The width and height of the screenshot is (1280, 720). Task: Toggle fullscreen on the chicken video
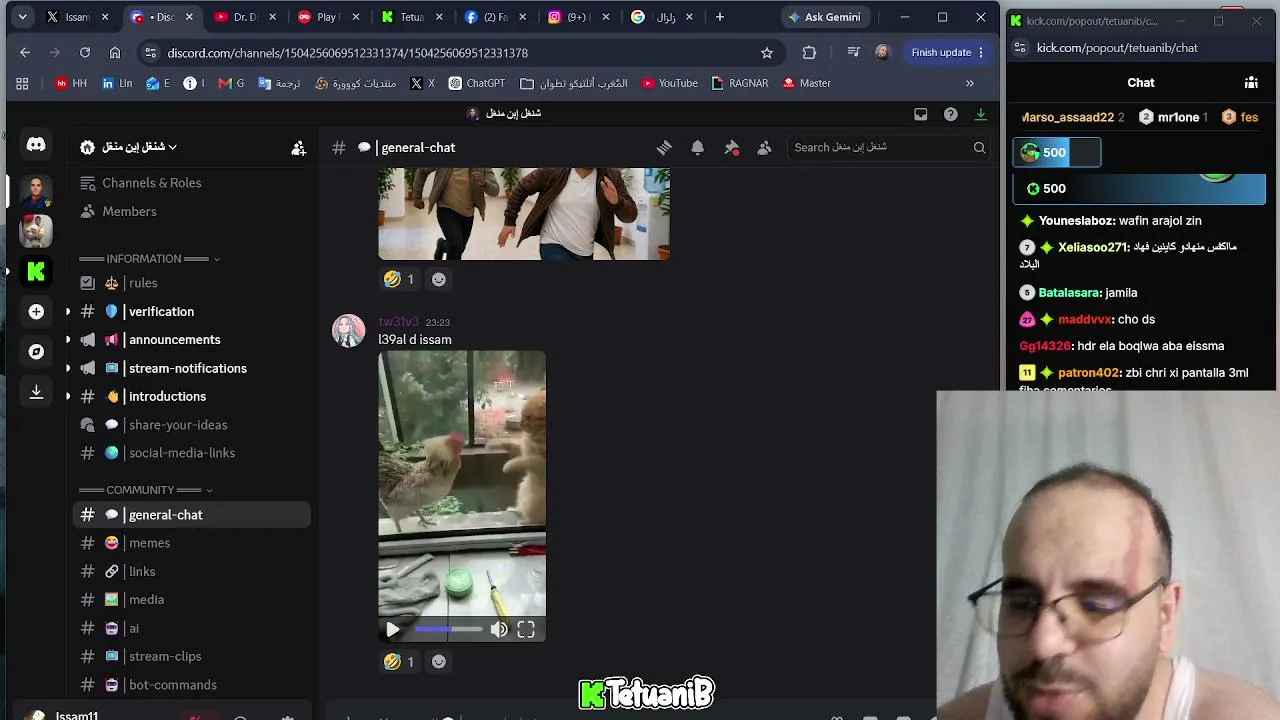click(526, 630)
